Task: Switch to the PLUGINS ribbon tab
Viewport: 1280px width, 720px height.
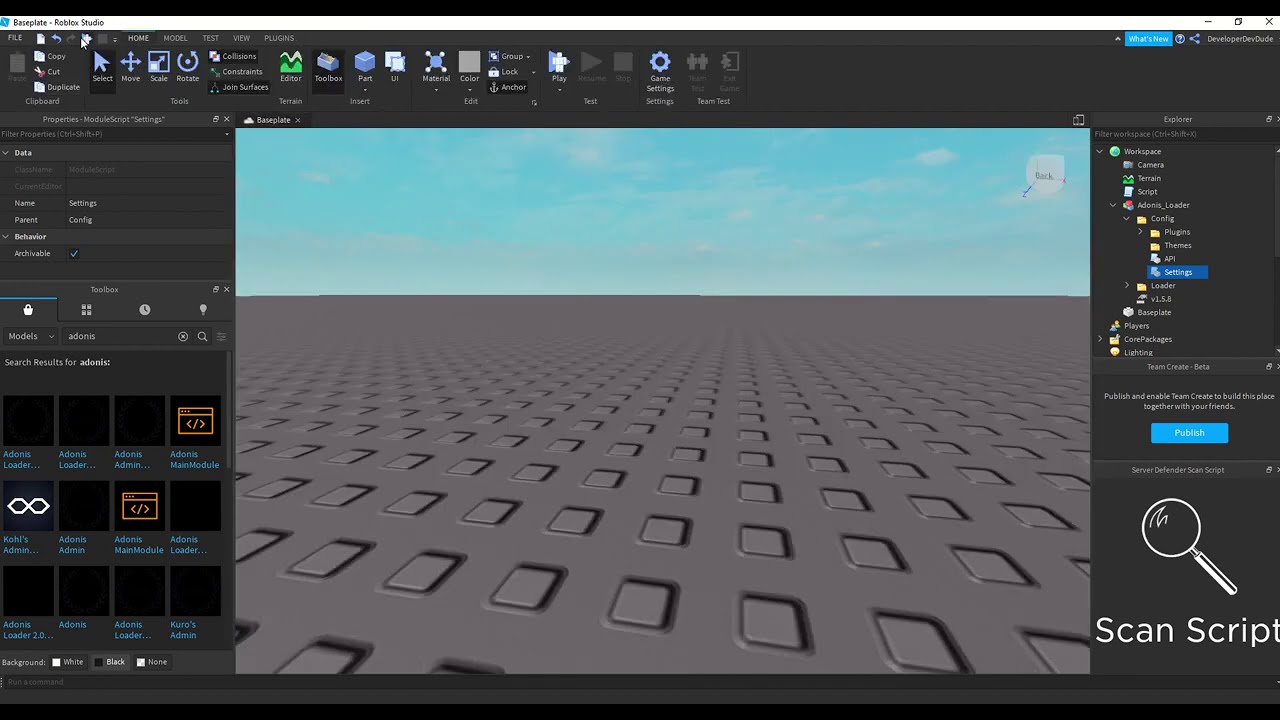Action: (279, 38)
